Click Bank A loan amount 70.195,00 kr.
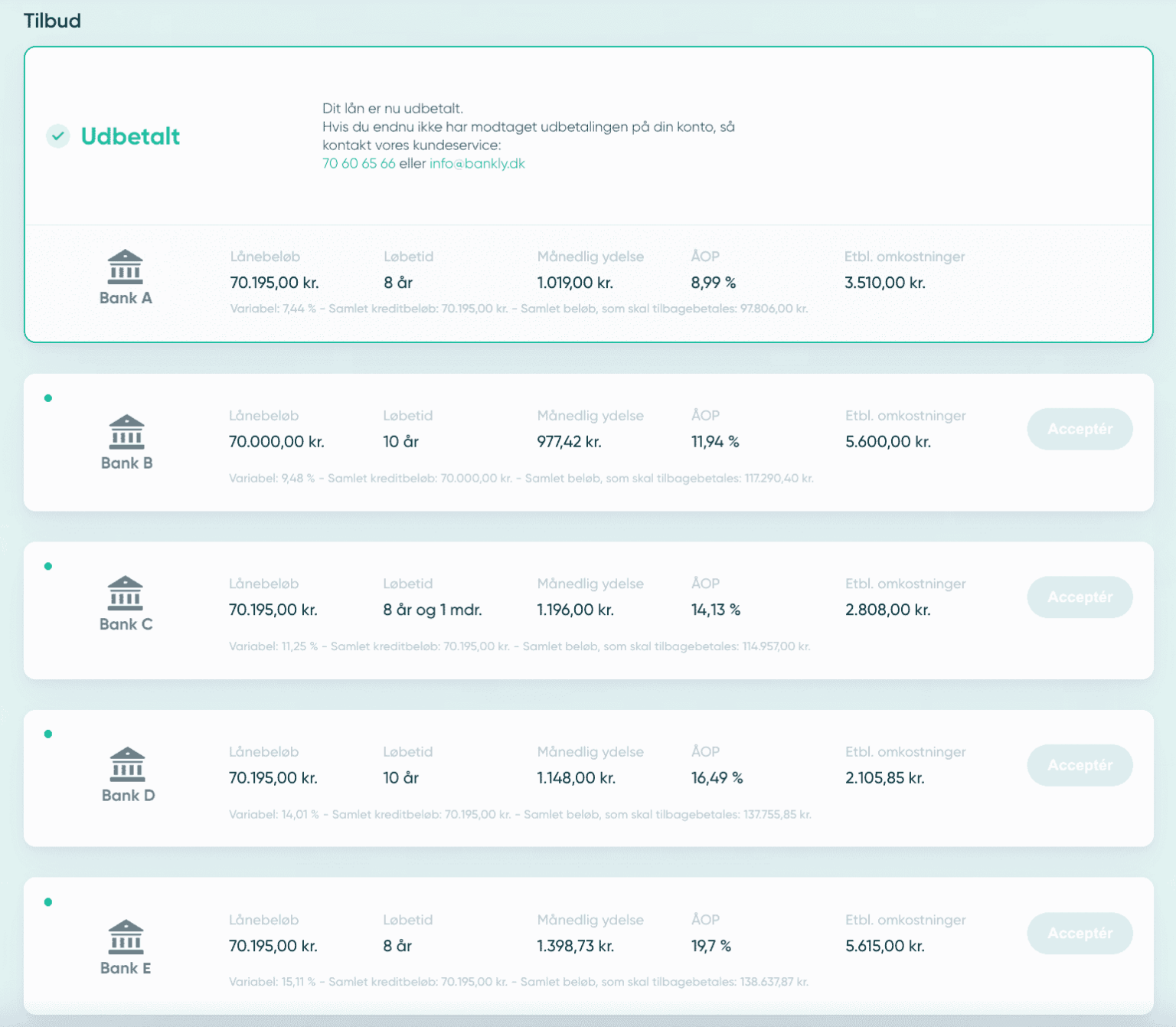 (x=274, y=283)
